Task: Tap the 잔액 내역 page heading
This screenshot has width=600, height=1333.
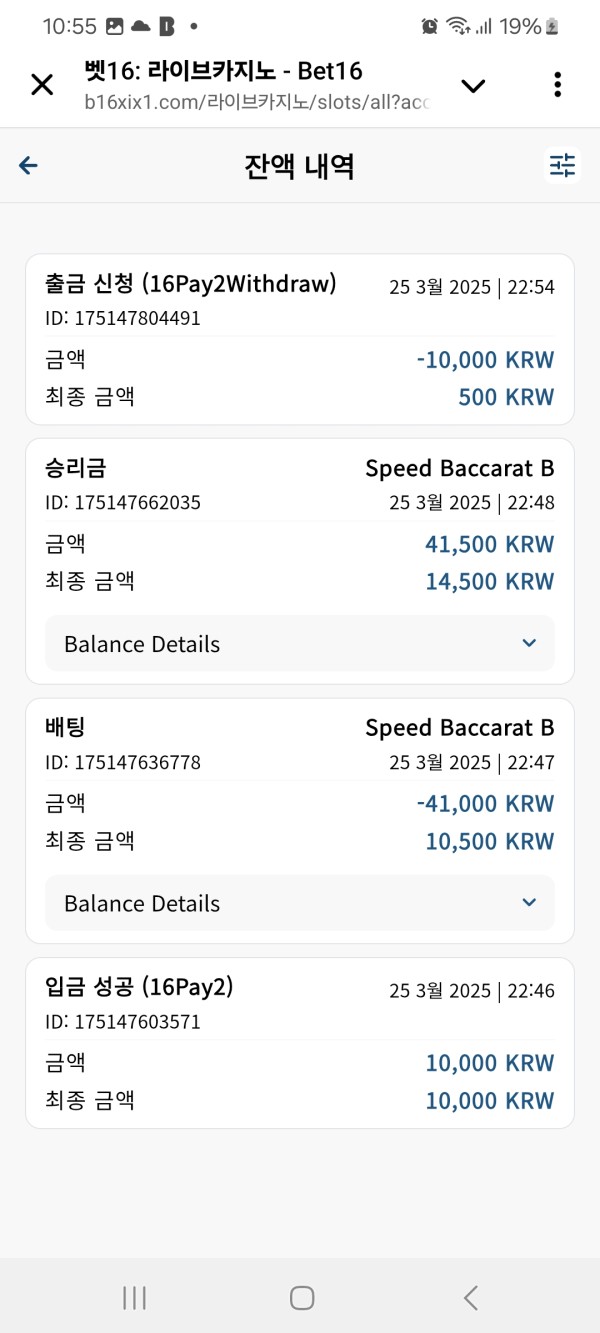Action: click(299, 166)
